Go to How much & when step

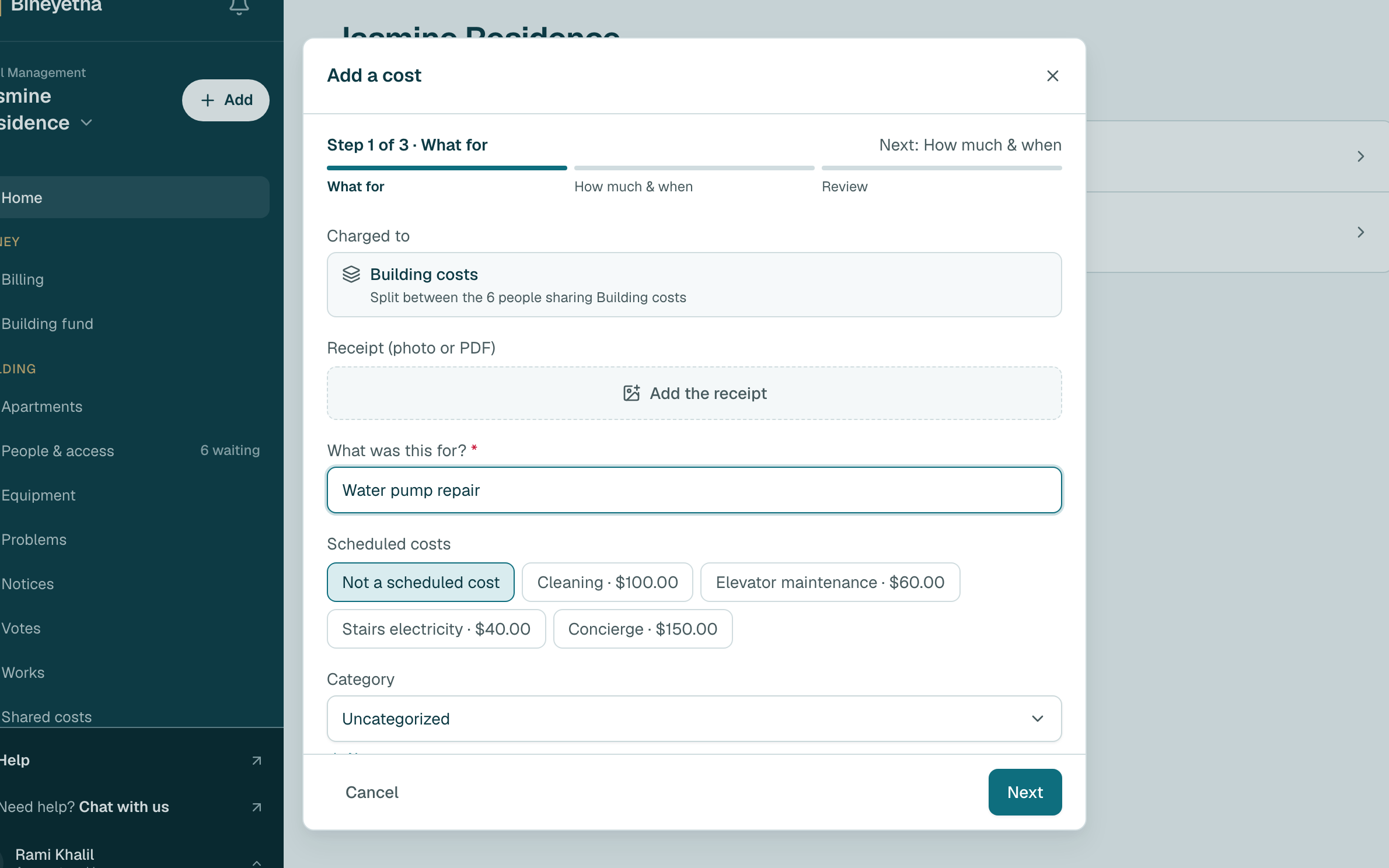click(633, 187)
